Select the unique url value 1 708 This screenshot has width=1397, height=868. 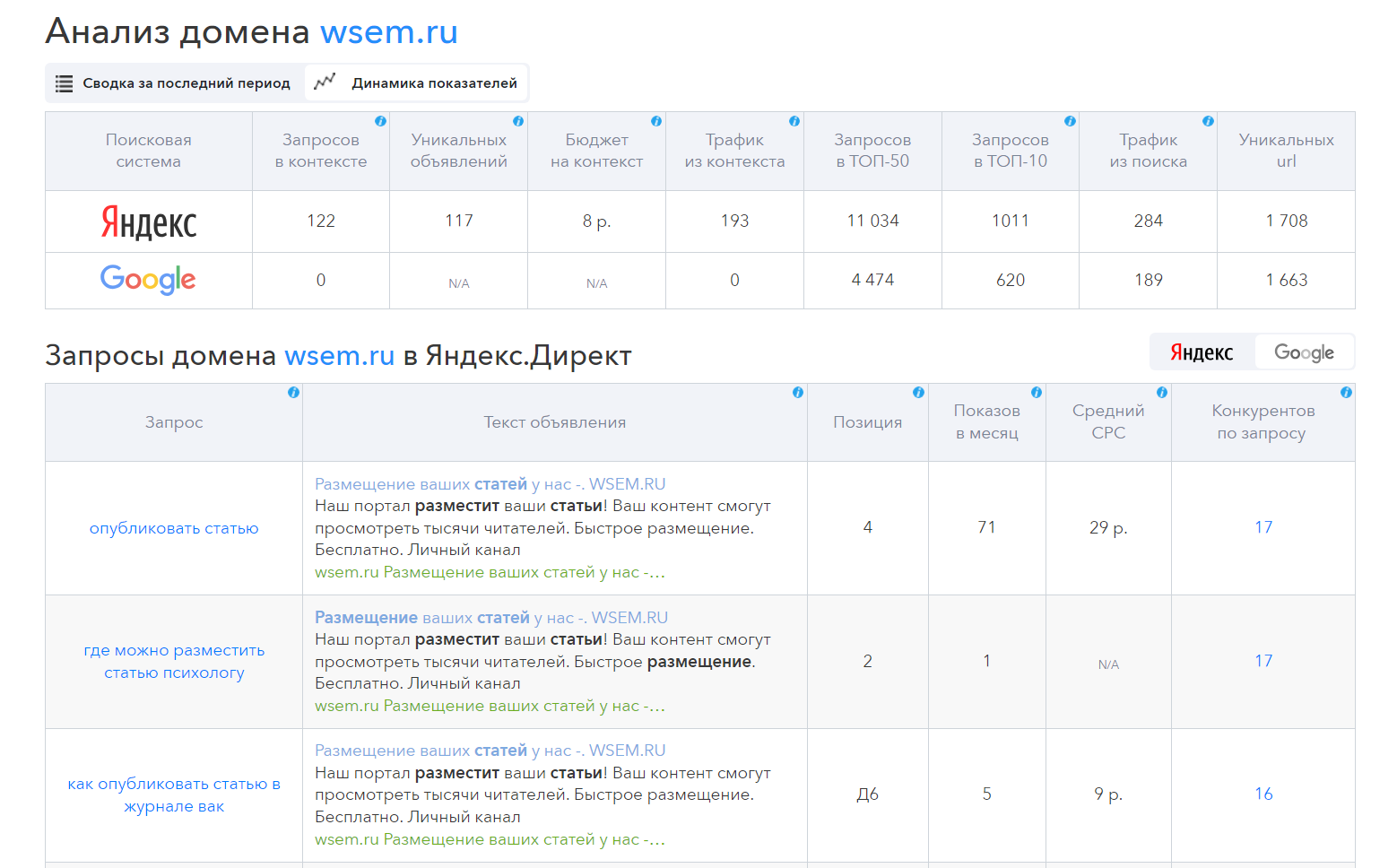[1287, 221]
